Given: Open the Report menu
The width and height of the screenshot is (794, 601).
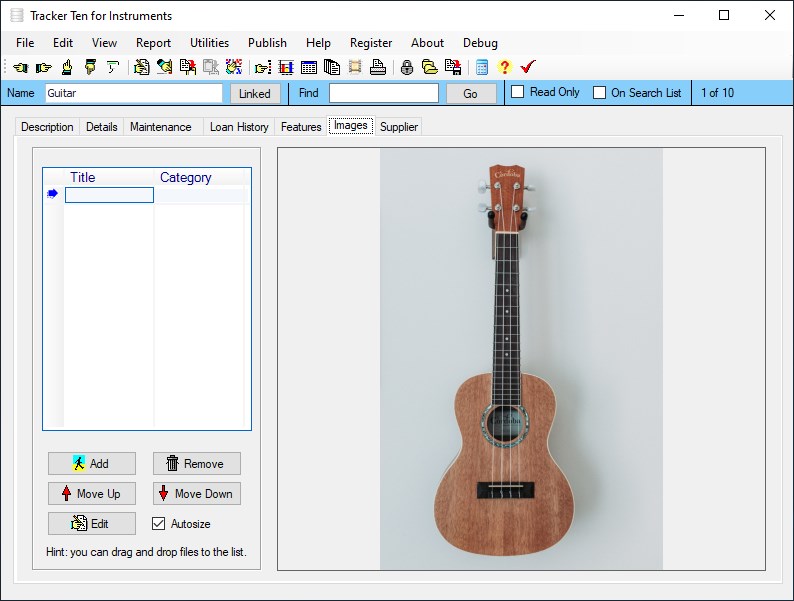Looking at the screenshot, I should (x=153, y=43).
